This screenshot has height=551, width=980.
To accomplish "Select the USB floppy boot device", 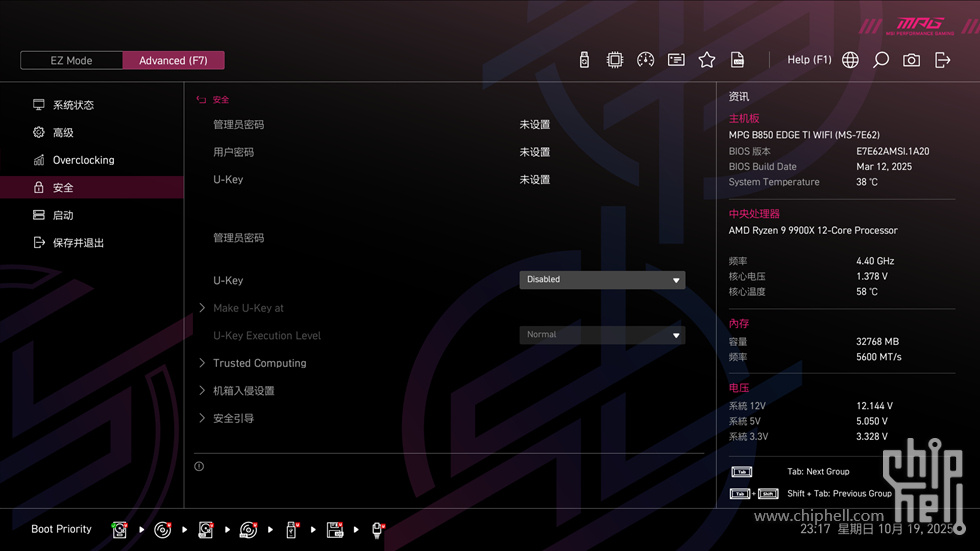I will click(335, 530).
